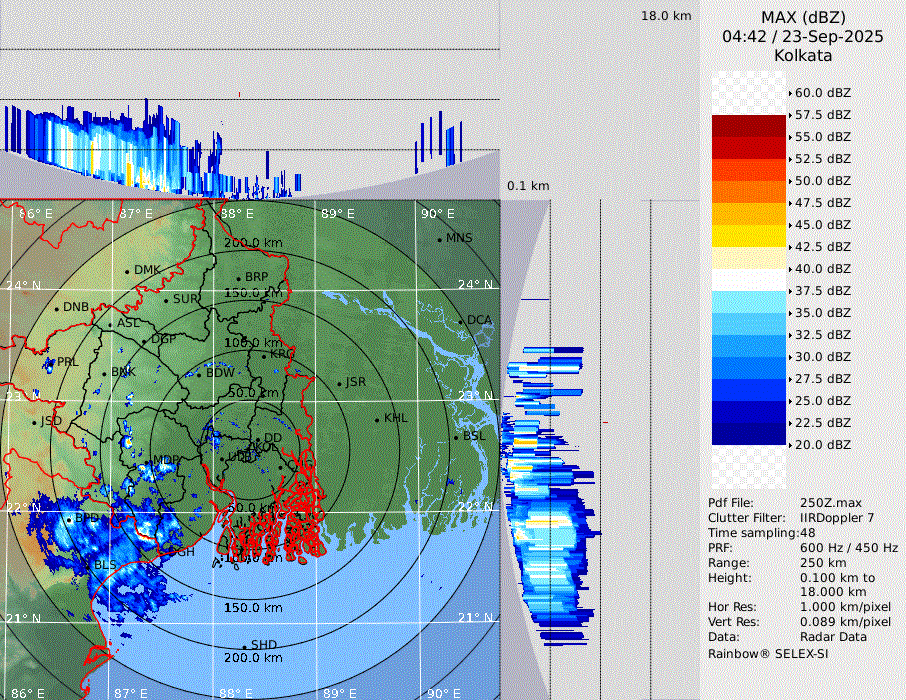Viewport: 906px width, 700px height.
Task: Click the SHD station marker dot
Action: click(244, 646)
